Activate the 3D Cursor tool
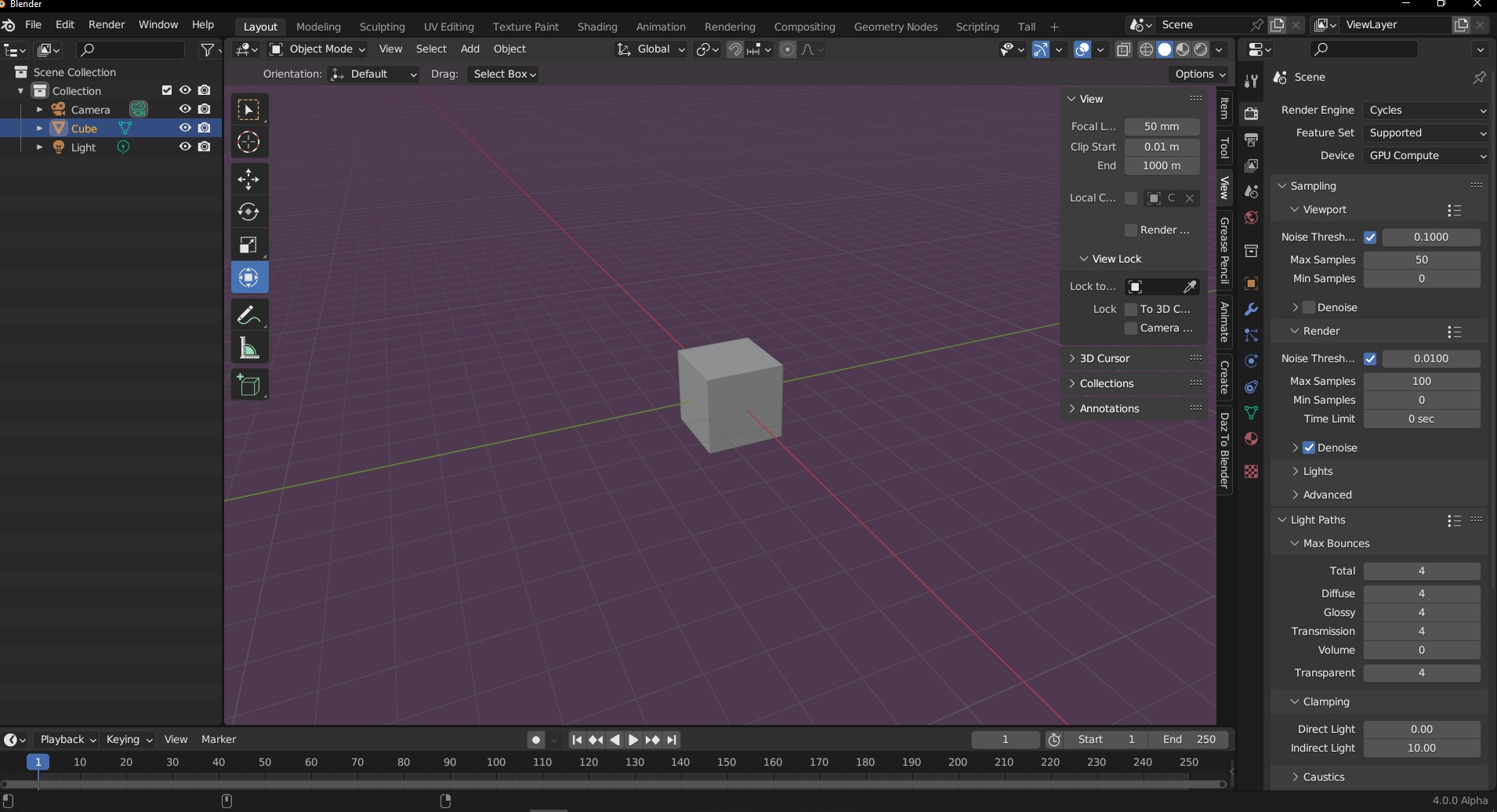Image resolution: width=1497 pixels, height=812 pixels. point(249,142)
